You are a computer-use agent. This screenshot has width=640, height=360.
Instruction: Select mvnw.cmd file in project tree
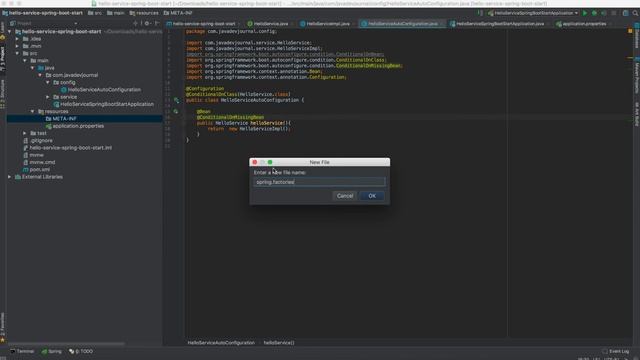coord(39,162)
